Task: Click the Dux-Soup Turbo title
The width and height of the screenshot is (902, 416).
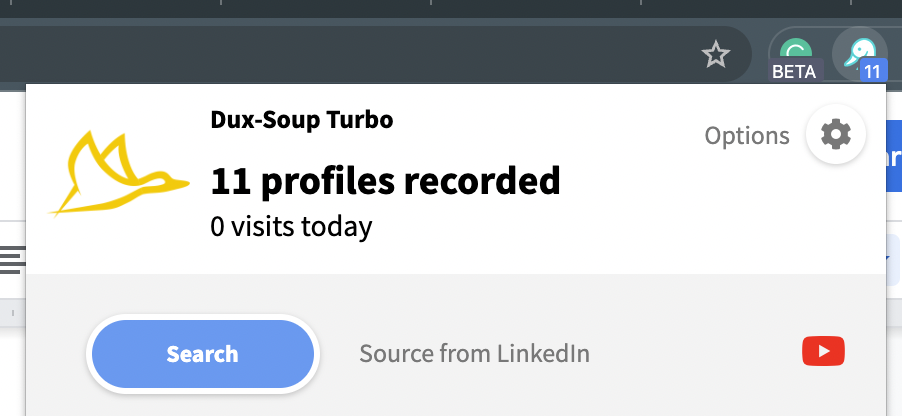Action: [x=302, y=120]
